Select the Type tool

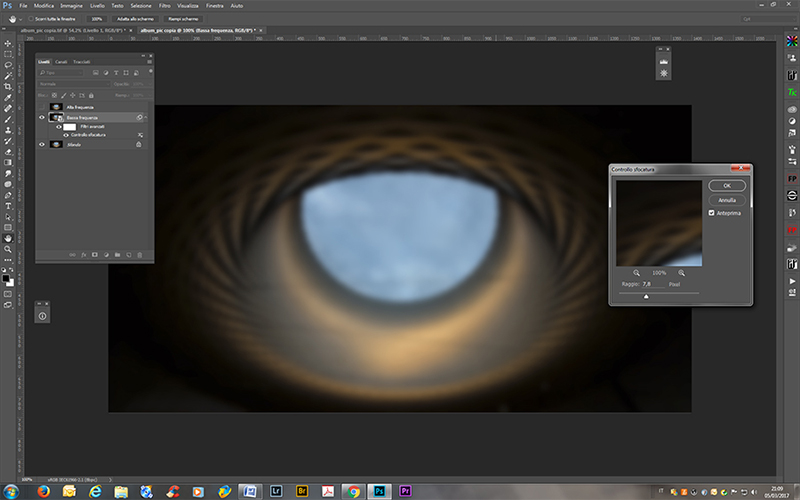pyautogui.click(x=8, y=206)
